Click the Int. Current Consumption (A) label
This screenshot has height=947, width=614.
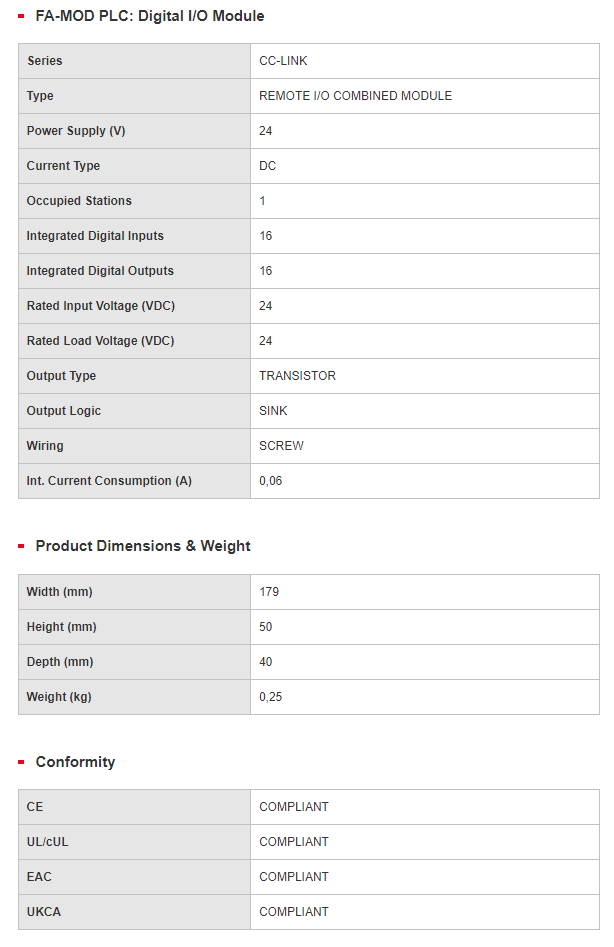109,481
